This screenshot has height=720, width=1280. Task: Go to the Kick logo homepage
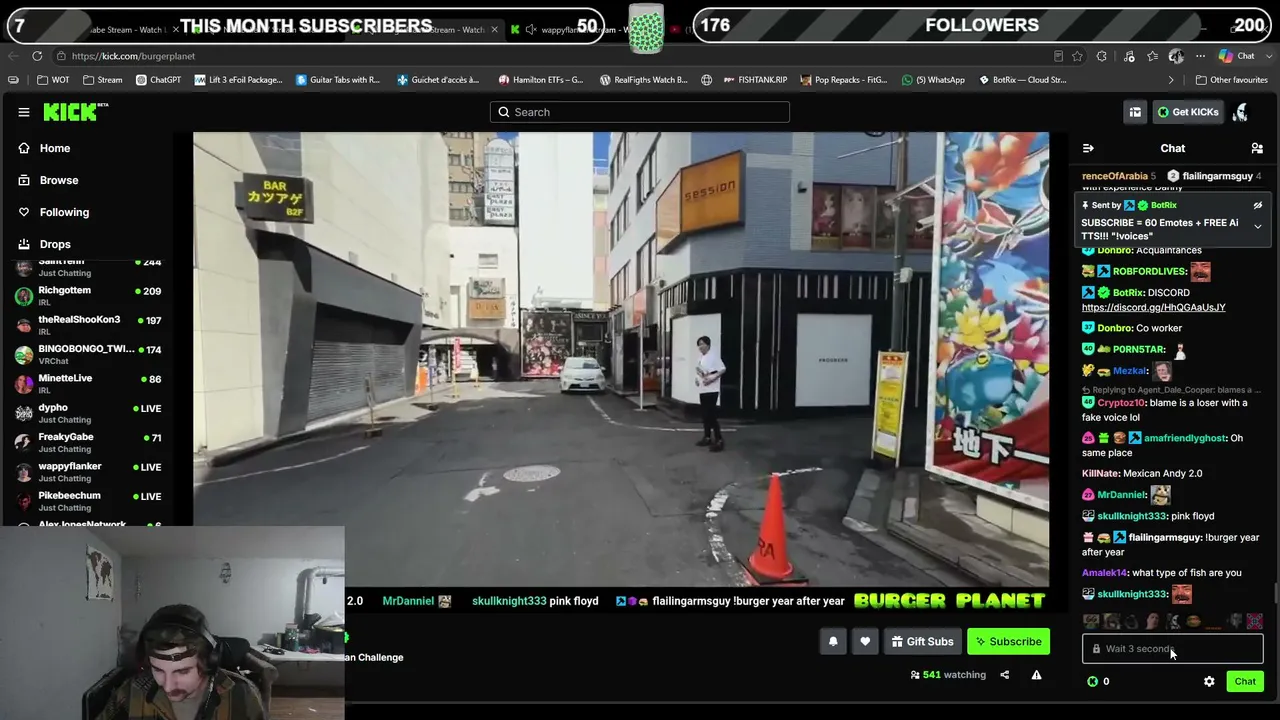[x=75, y=112]
